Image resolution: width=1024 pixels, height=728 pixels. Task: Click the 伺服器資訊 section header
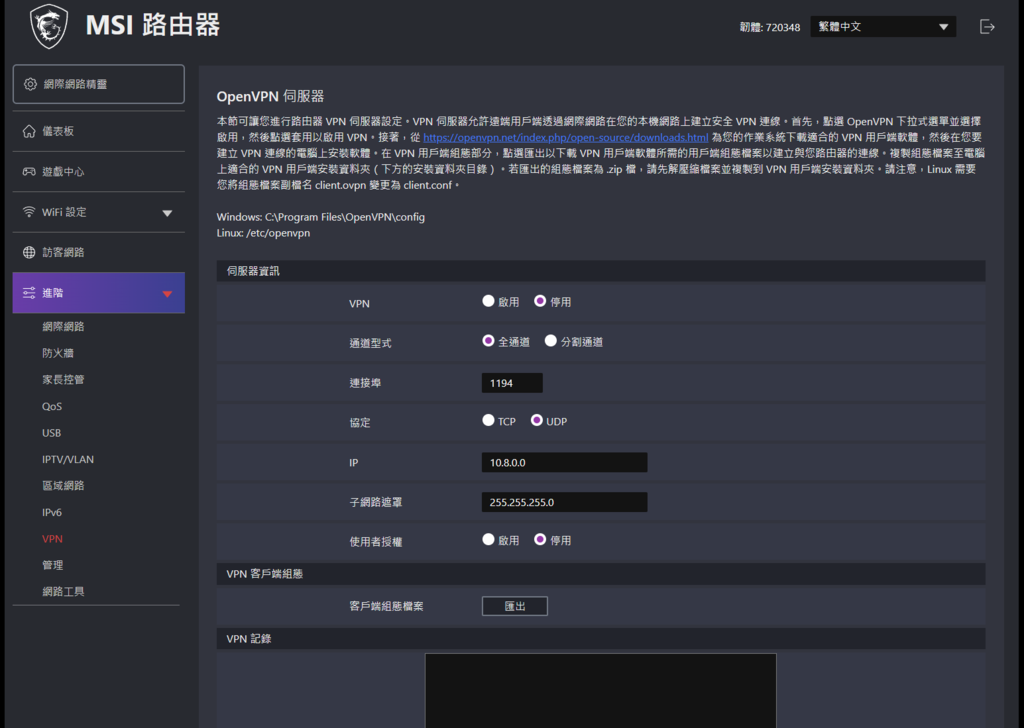point(601,271)
